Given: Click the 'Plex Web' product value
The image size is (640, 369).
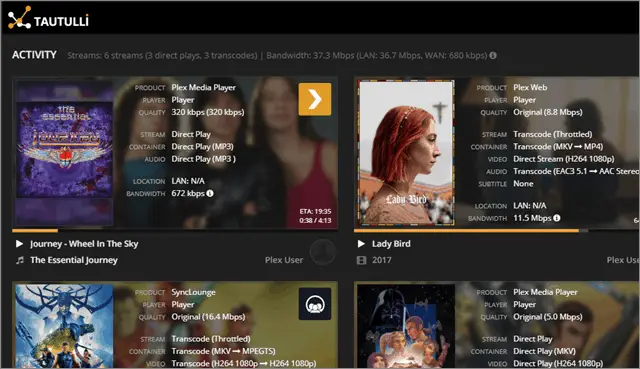Looking at the screenshot, I should (530, 87).
